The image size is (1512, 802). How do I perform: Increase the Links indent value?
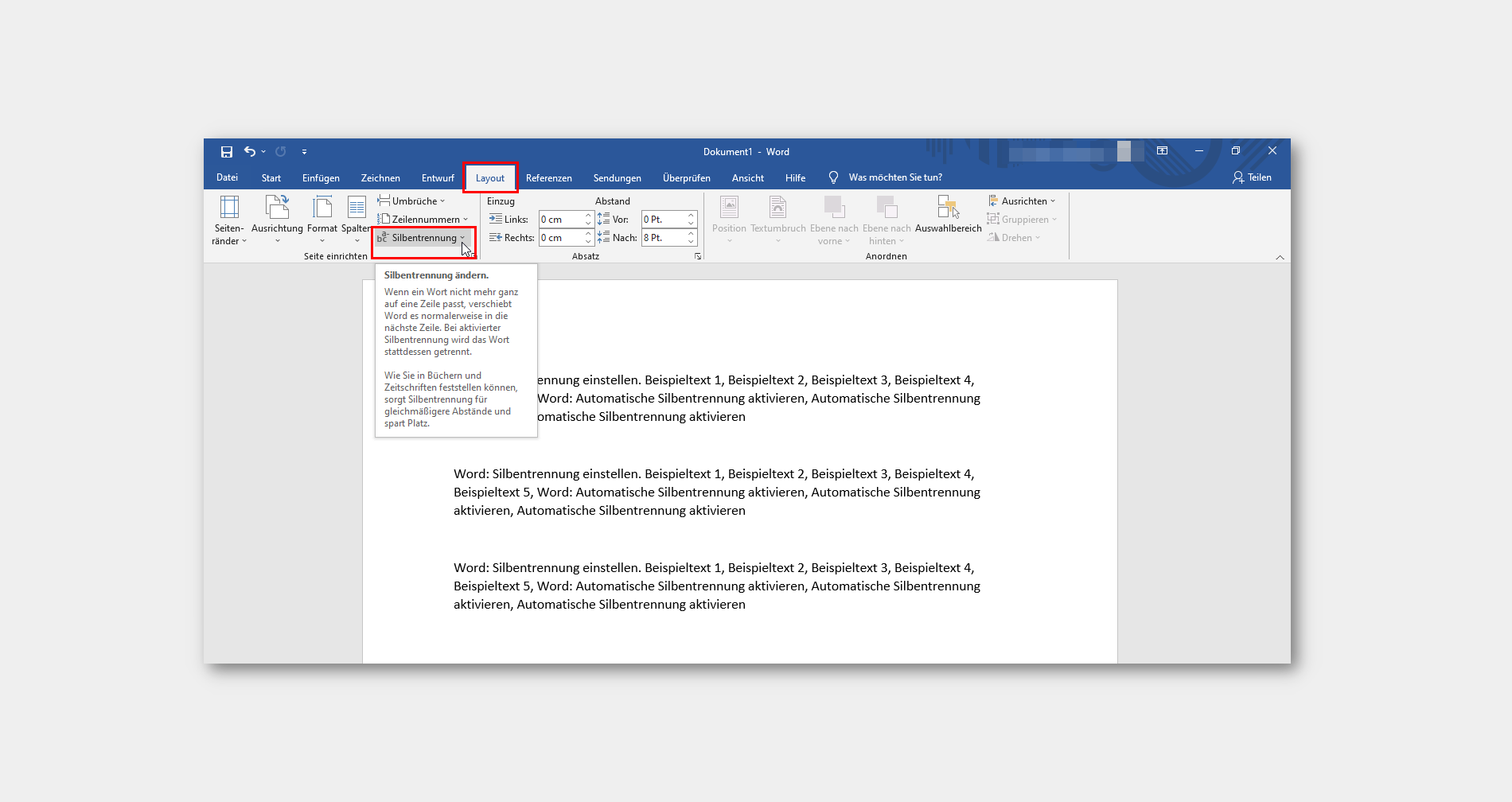pos(589,216)
